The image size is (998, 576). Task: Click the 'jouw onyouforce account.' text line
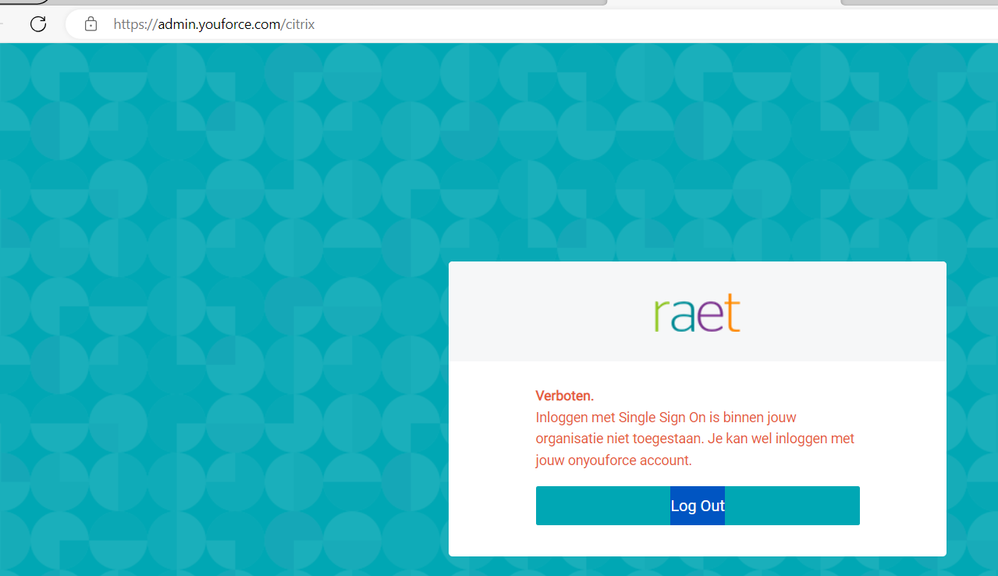tap(614, 460)
